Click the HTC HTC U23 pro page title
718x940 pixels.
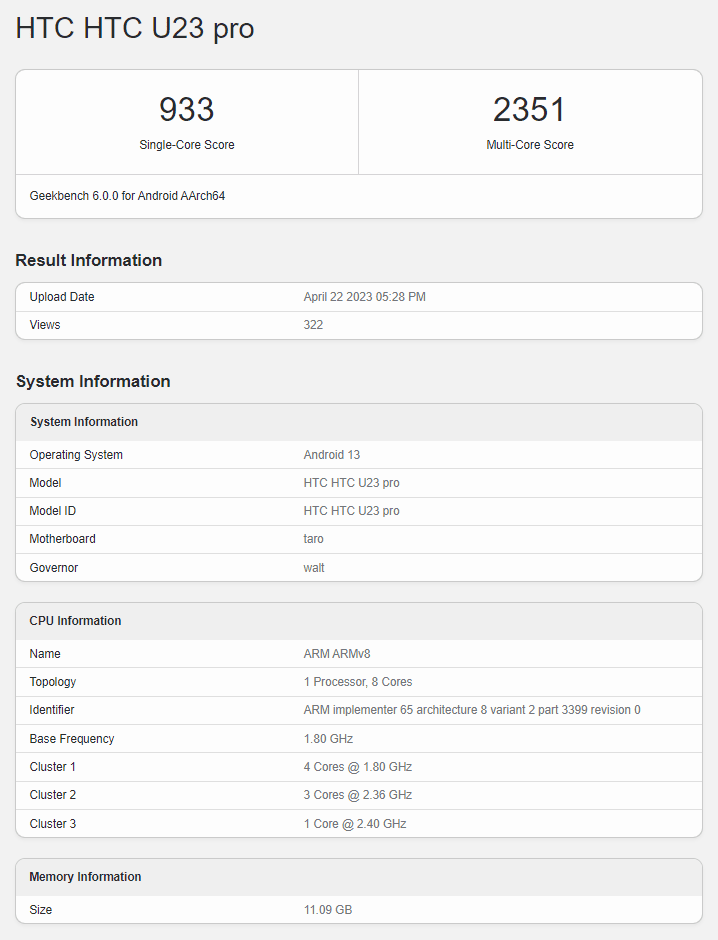coord(135,29)
